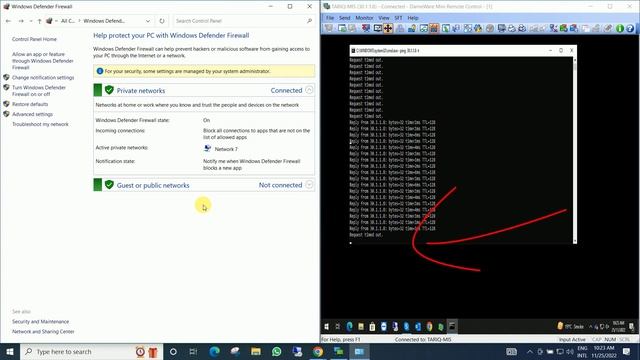Click the 'All C...' breadcrumb segment

coord(68,21)
